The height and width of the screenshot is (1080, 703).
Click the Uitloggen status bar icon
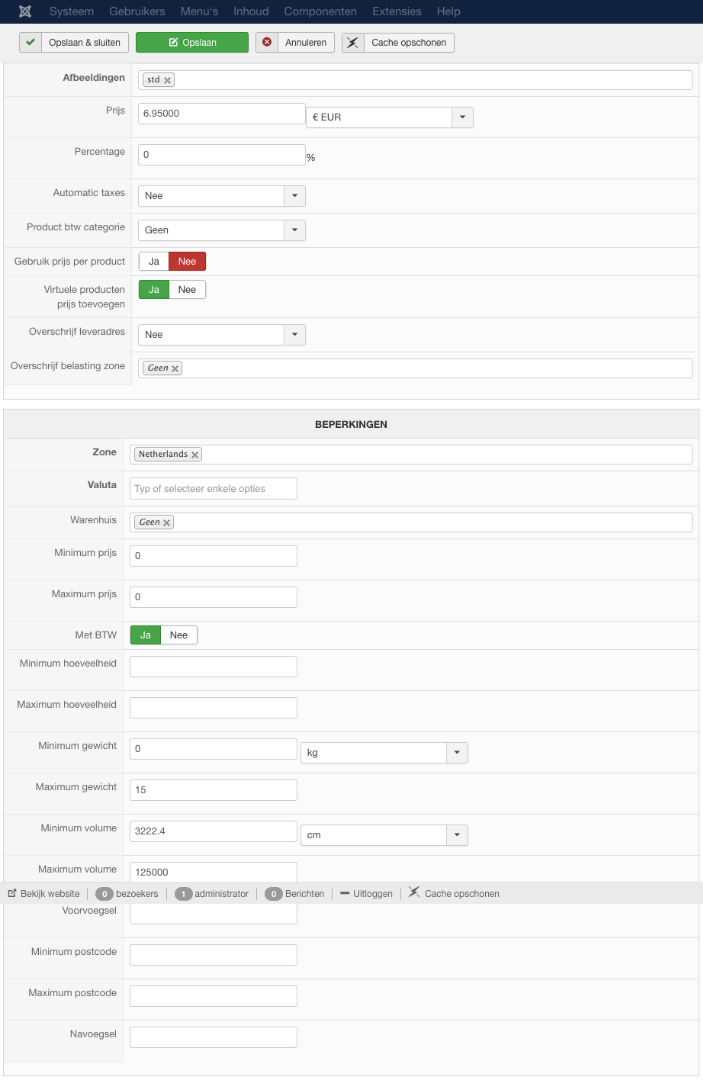click(345, 893)
